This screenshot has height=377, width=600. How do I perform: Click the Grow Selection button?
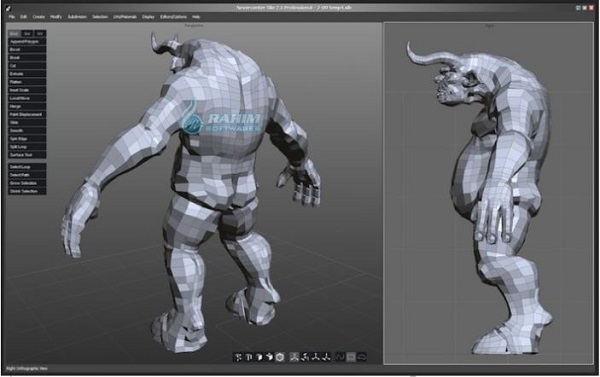(27, 183)
